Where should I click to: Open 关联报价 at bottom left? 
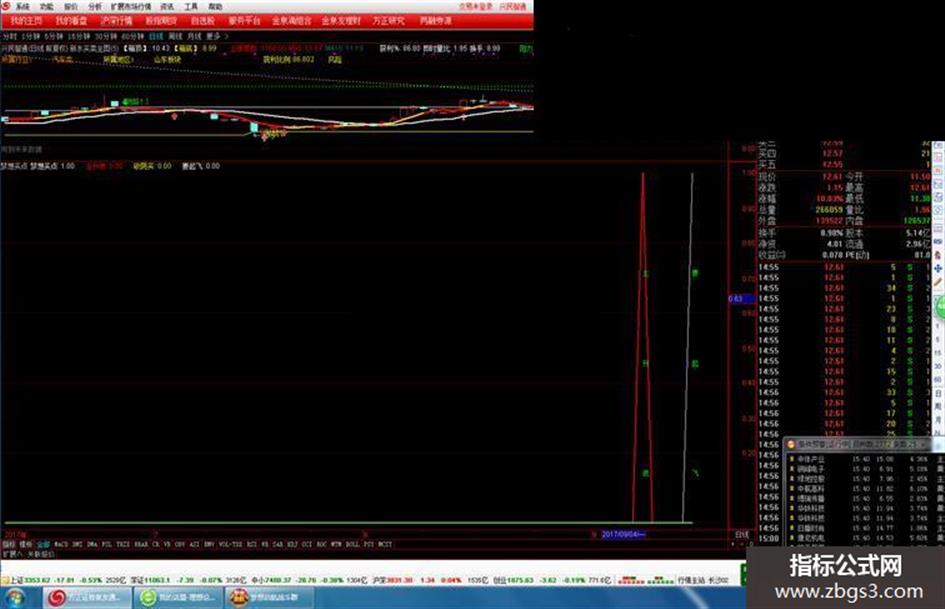pos(41,554)
